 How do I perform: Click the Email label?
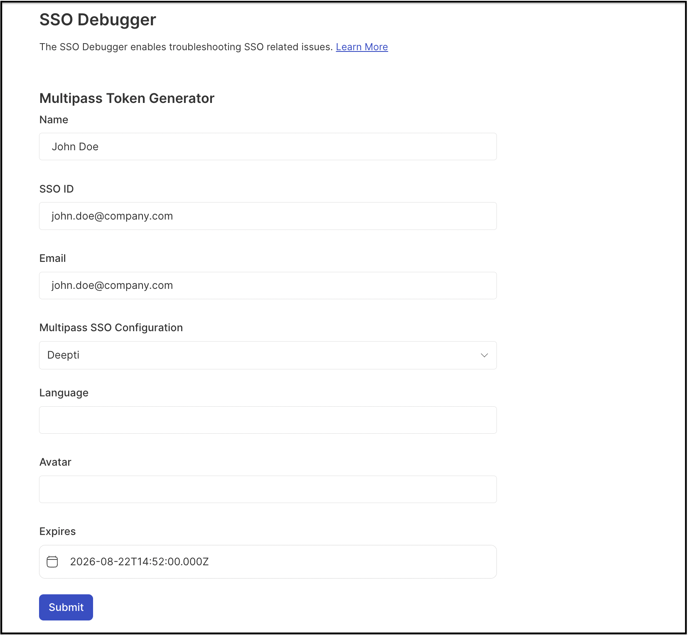click(x=53, y=258)
